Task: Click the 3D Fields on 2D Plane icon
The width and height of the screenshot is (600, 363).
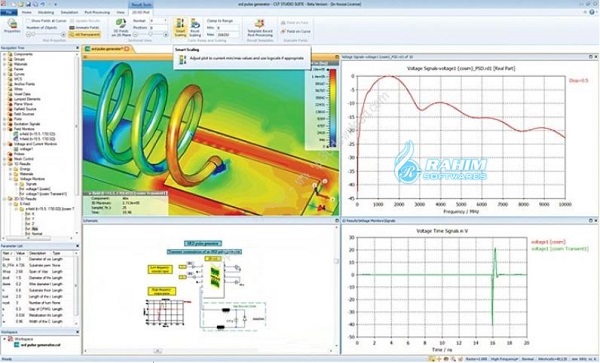Action: click(121, 28)
